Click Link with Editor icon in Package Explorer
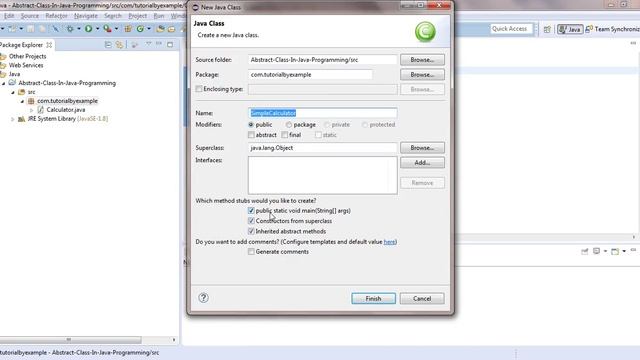The image size is (640, 360). click(x=120, y=44)
